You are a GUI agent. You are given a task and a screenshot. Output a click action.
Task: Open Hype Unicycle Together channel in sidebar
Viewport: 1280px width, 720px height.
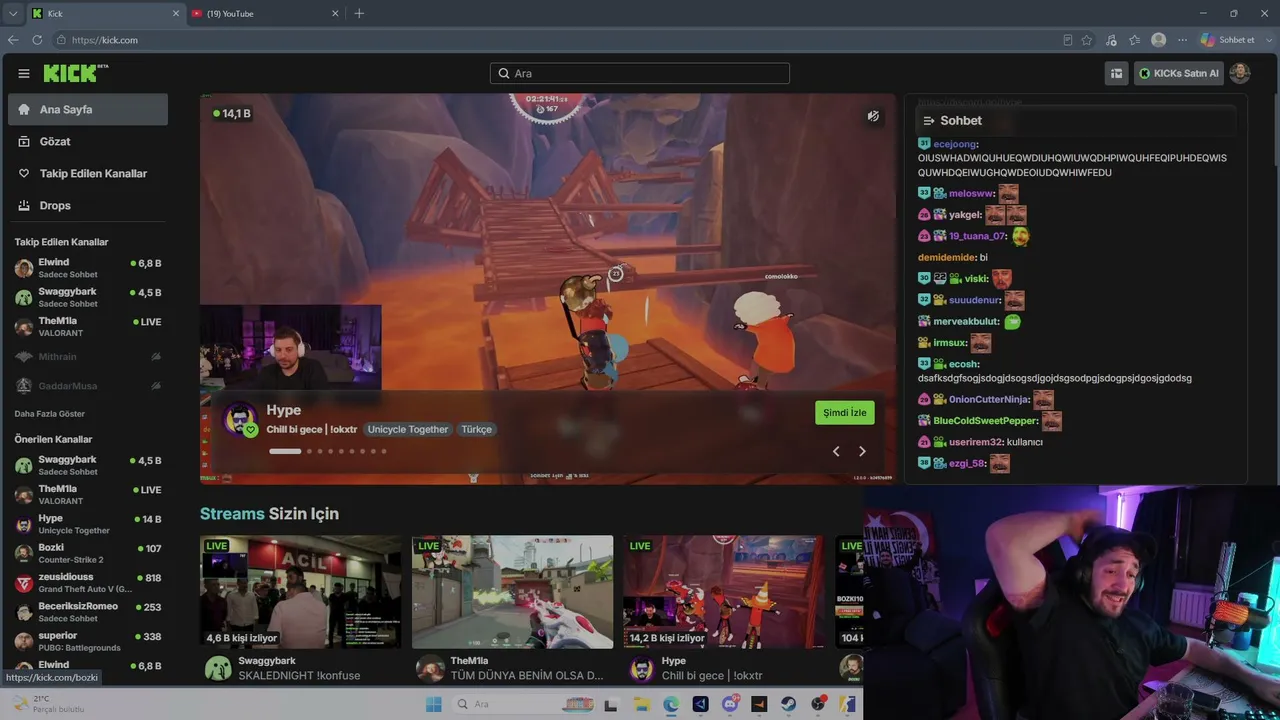(88, 524)
